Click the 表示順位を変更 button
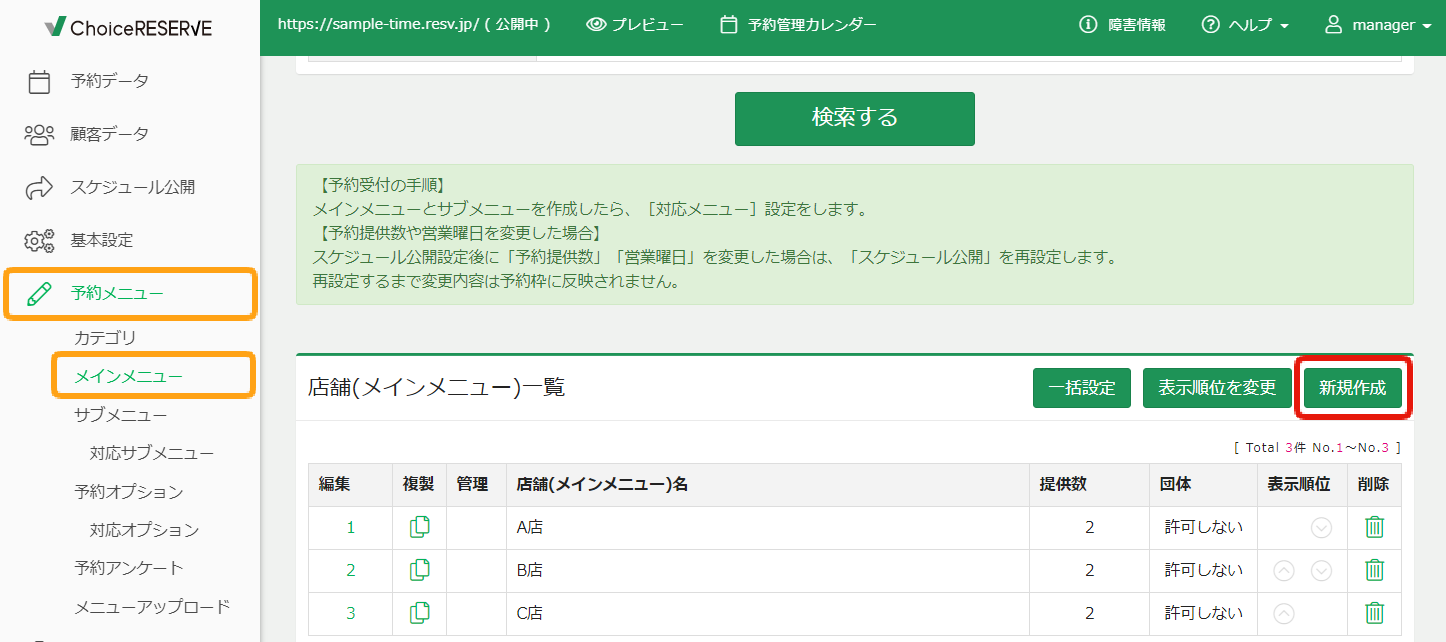The height and width of the screenshot is (642, 1446). 1217,388
